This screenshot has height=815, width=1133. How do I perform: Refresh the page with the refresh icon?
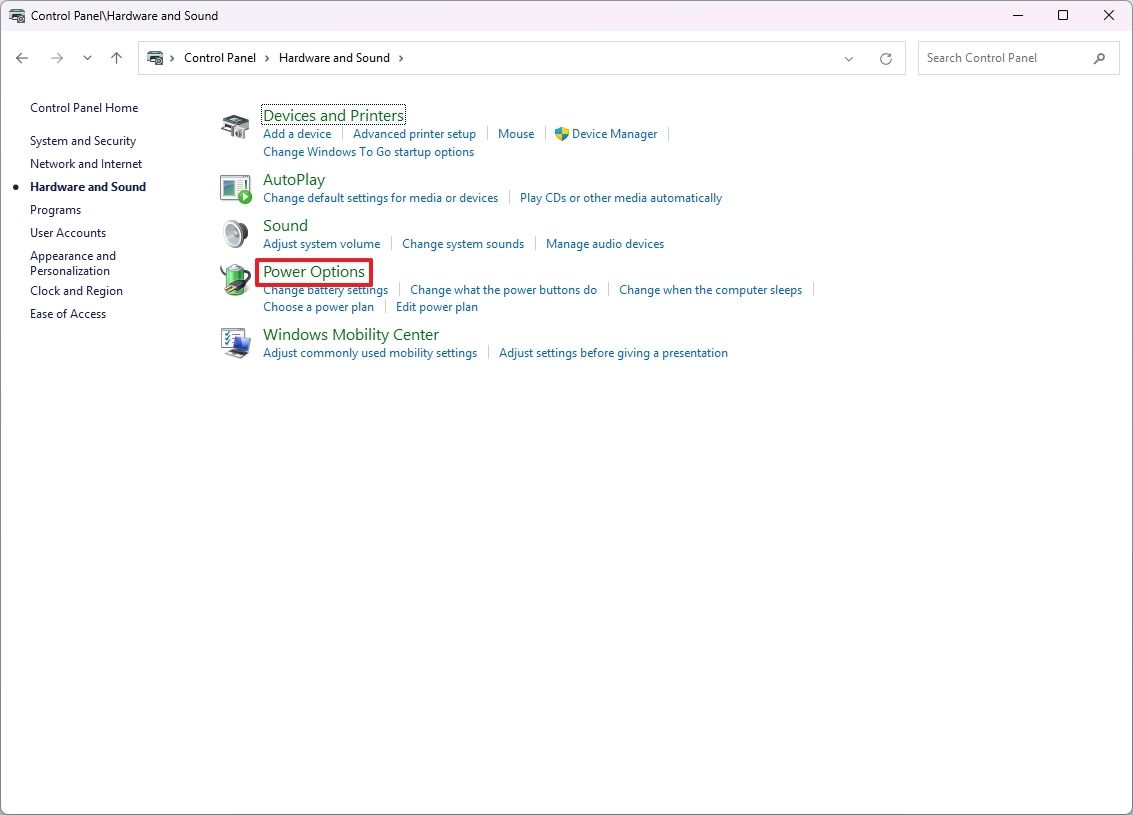[x=886, y=58]
